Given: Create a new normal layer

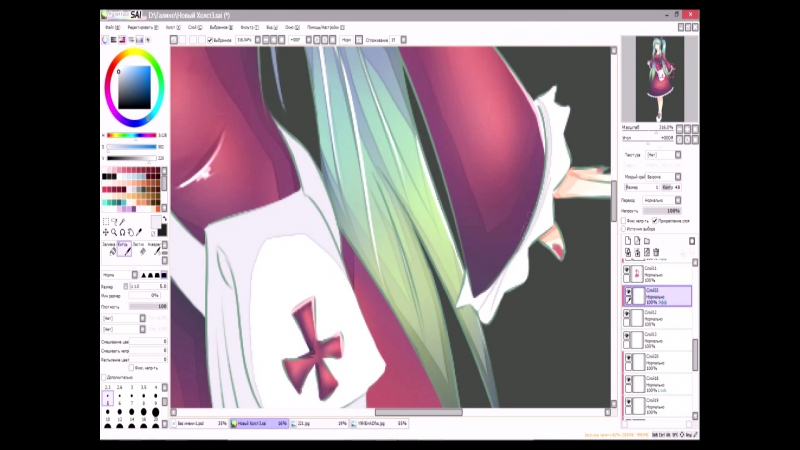Looking at the screenshot, I should (628, 241).
